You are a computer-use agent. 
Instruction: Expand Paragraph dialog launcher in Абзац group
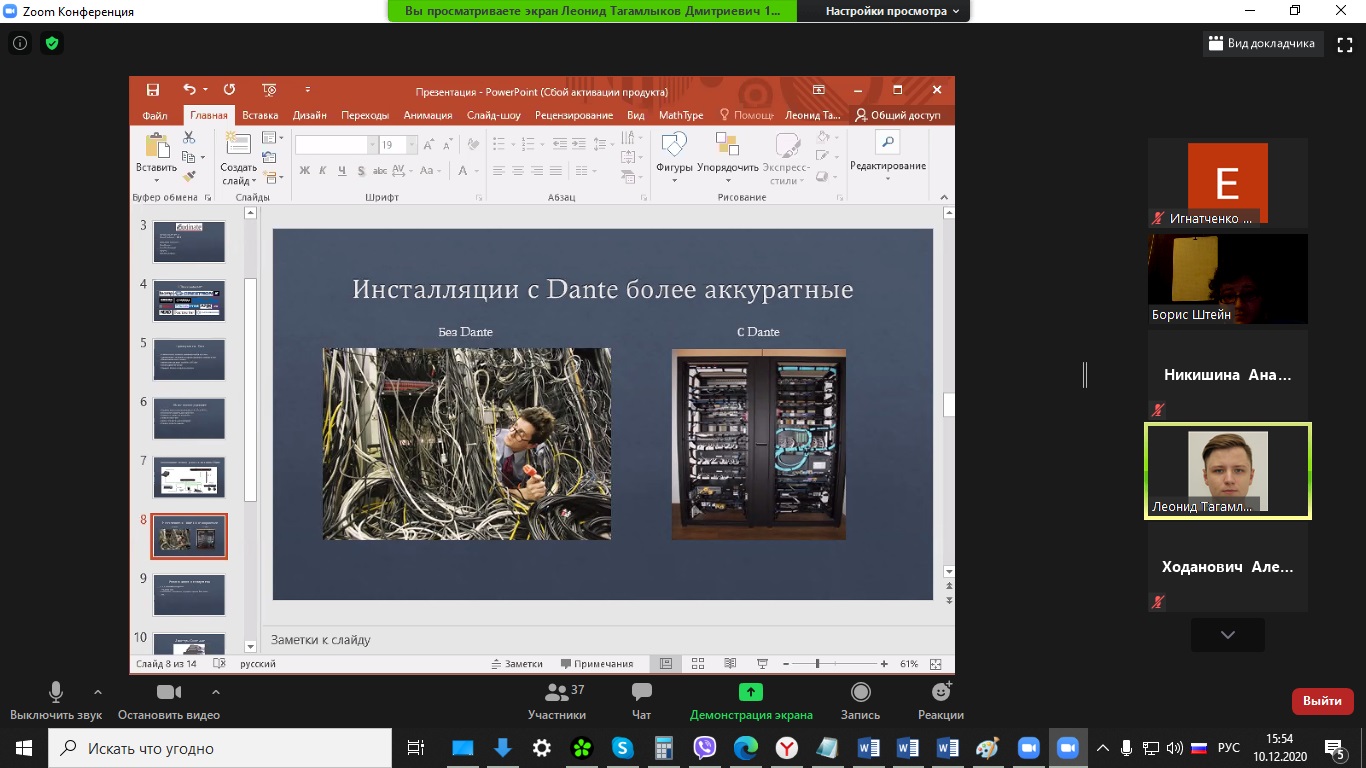[645, 198]
